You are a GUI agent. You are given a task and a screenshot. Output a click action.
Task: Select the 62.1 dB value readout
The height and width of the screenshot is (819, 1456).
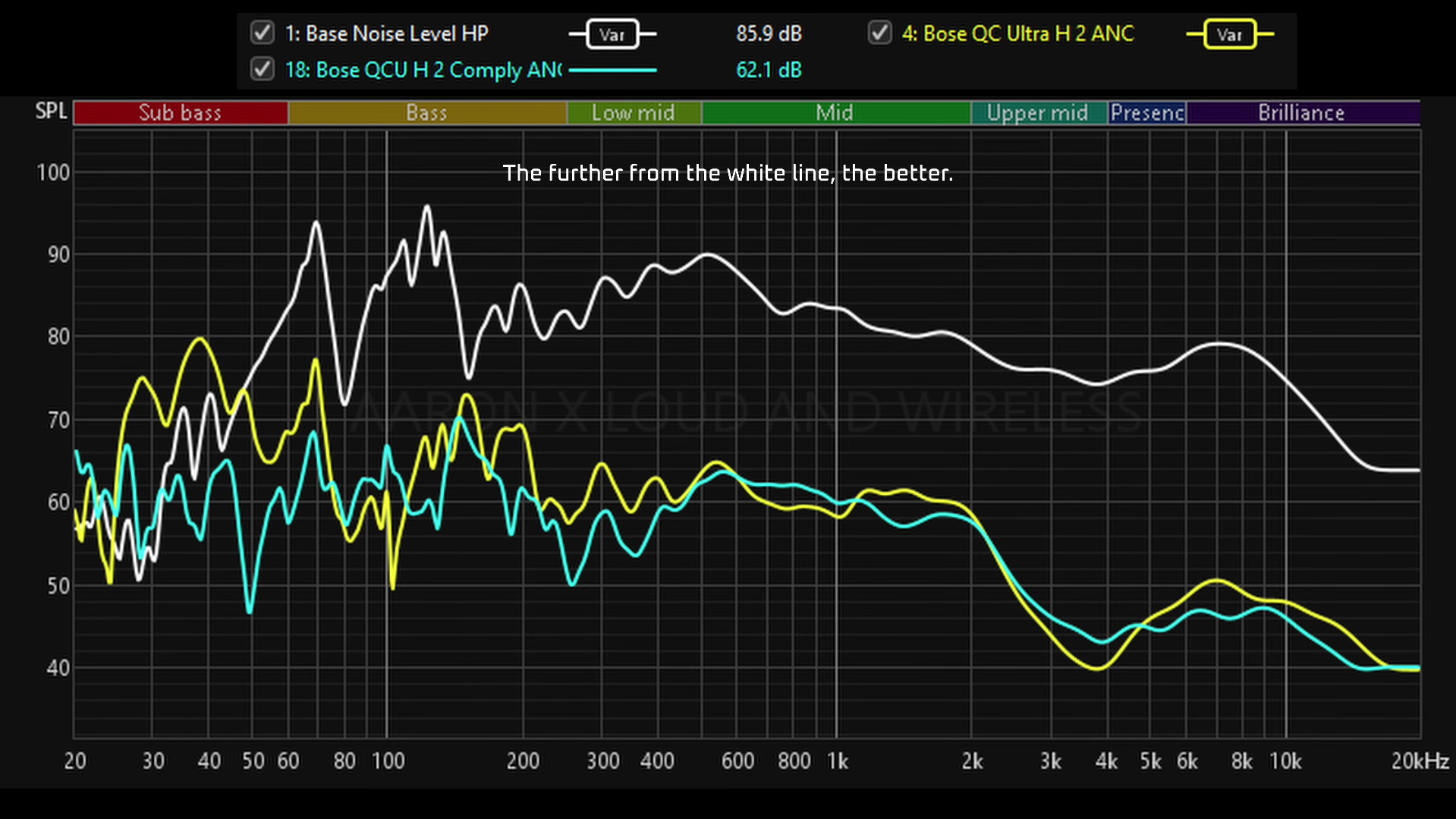tap(769, 70)
